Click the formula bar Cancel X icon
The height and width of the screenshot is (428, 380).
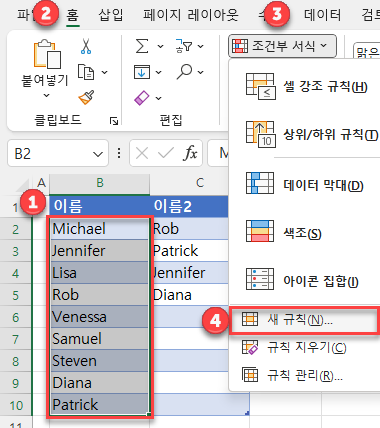click(142, 154)
